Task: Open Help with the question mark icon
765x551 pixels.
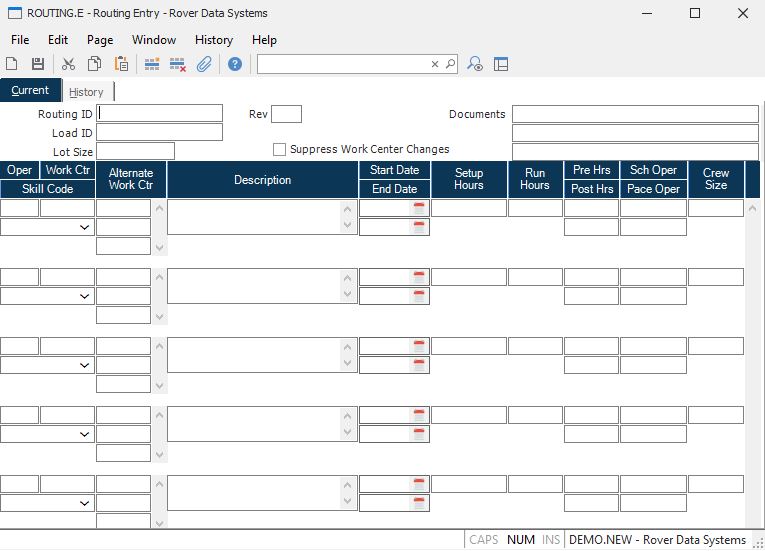Action: [x=235, y=64]
